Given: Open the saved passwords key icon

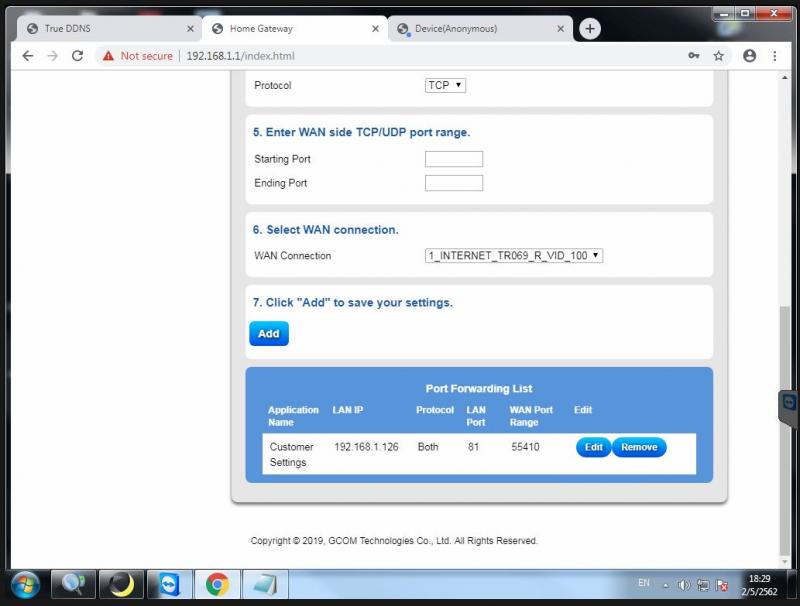Looking at the screenshot, I should click(x=694, y=56).
